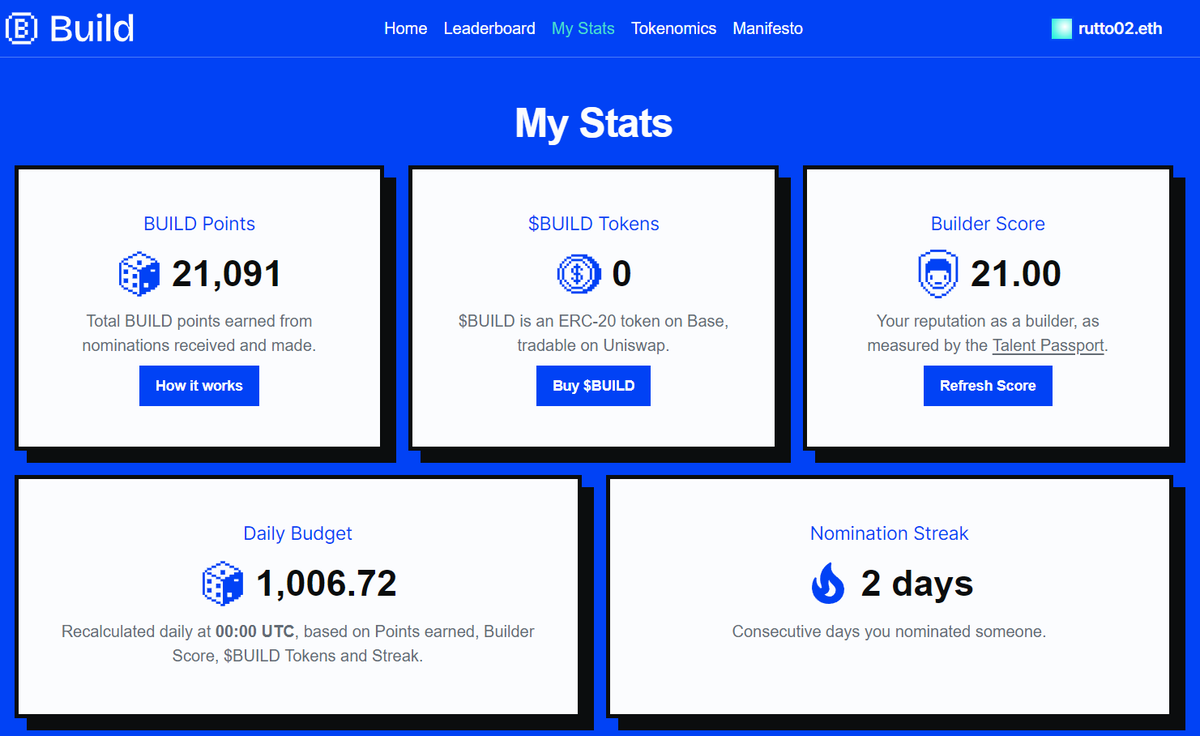1200x736 pixels.
Task: Click the avatar square next to rutto02.eth
Action: (1062, 28)
